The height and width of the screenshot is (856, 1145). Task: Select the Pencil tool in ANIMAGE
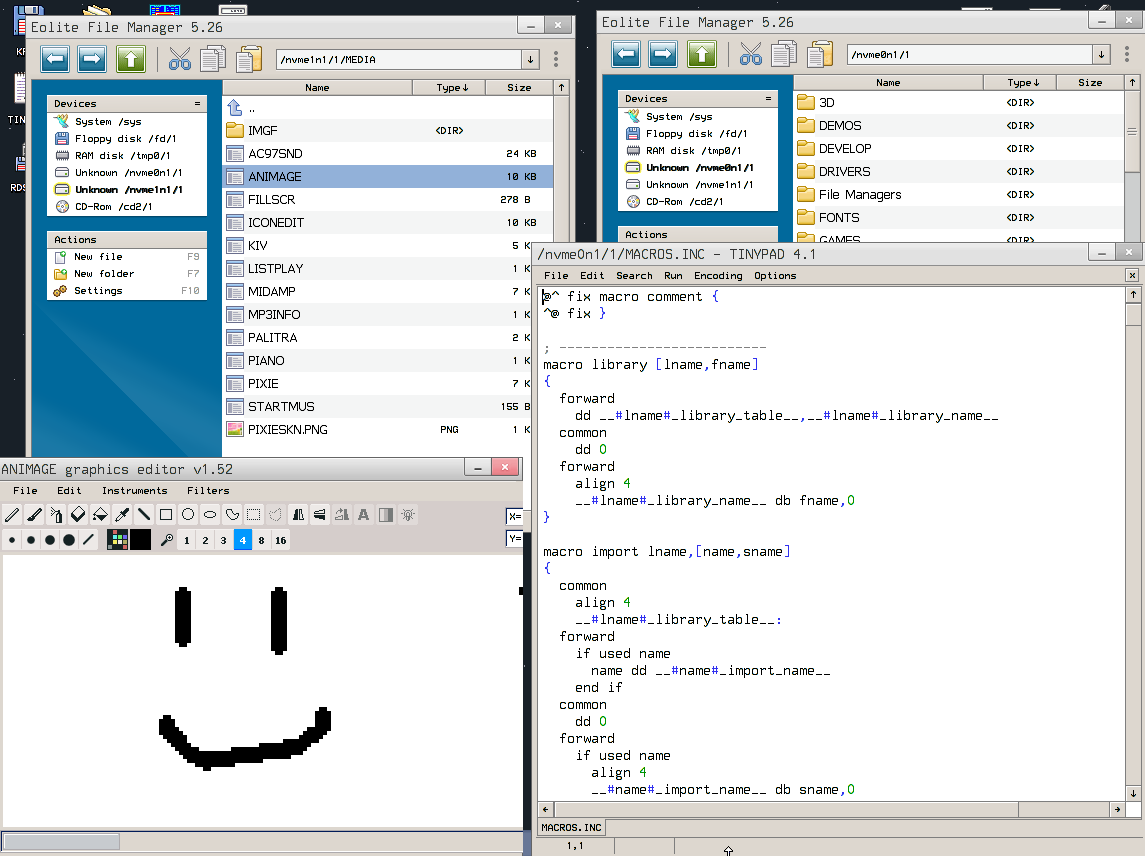coord(12,515)
